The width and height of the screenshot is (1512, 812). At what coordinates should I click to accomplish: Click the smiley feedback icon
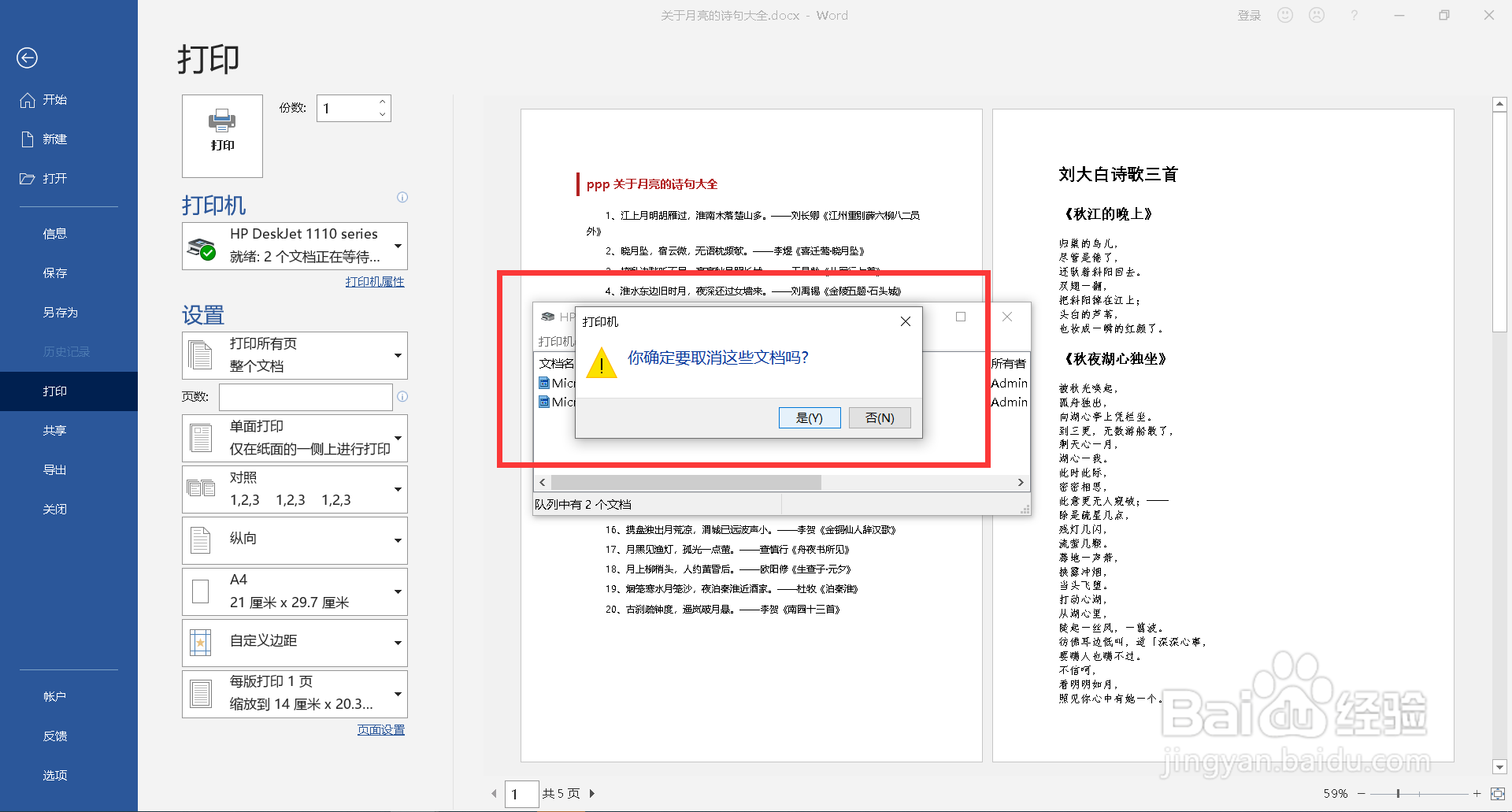(1285, 15)
